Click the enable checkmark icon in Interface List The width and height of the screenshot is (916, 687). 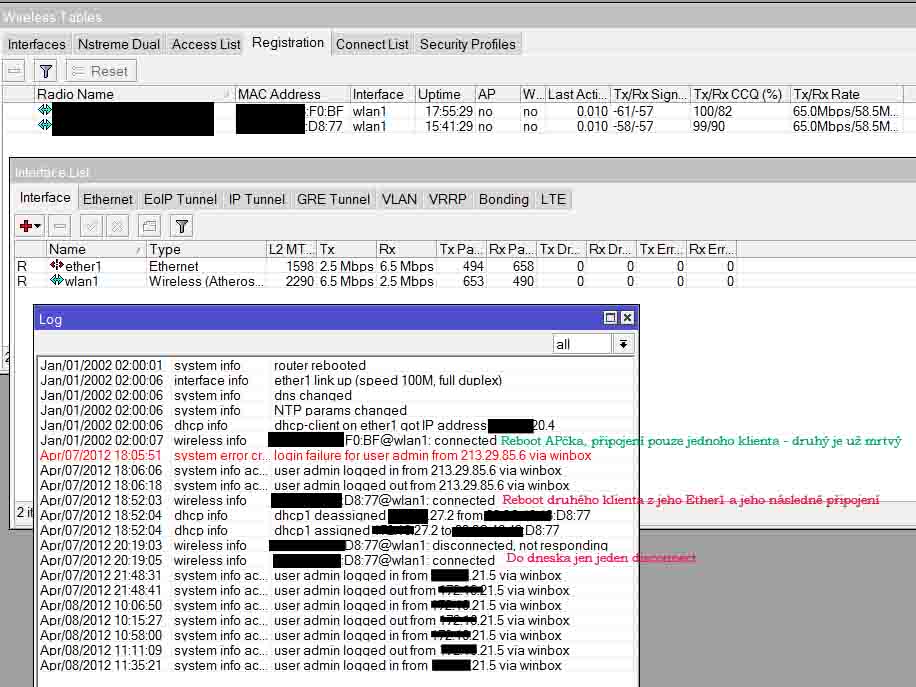(x=91, y=226)
